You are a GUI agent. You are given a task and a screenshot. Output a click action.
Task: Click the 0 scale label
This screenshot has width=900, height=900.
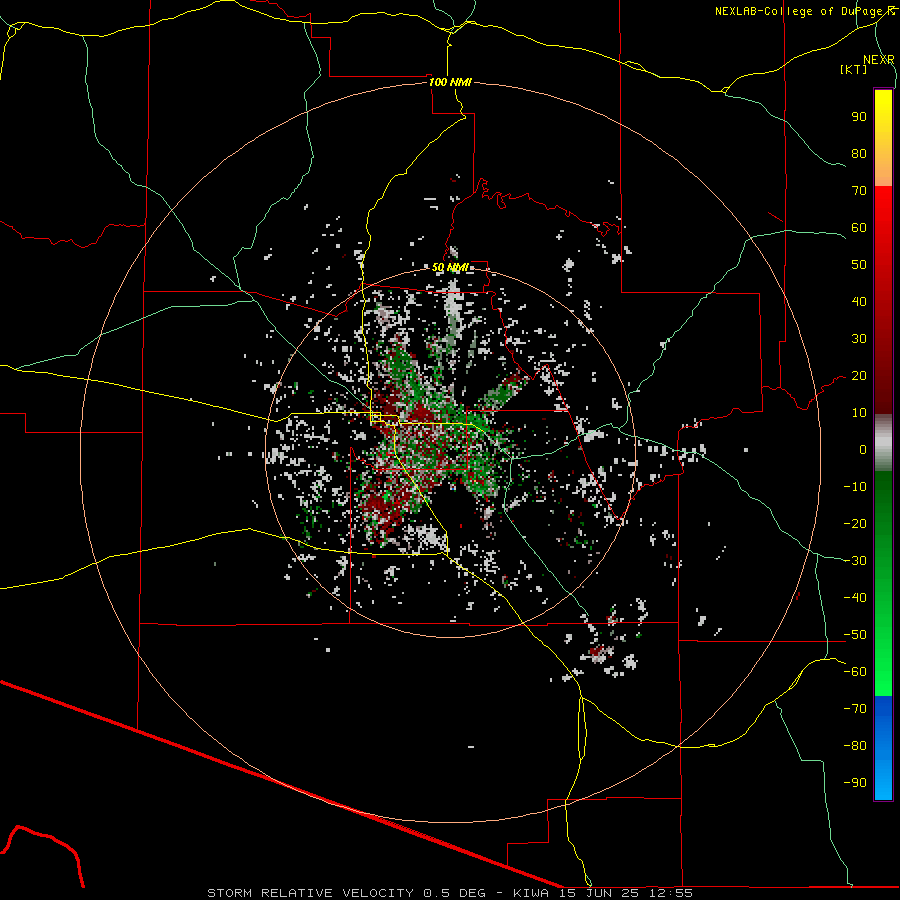(x=863, y=450)
